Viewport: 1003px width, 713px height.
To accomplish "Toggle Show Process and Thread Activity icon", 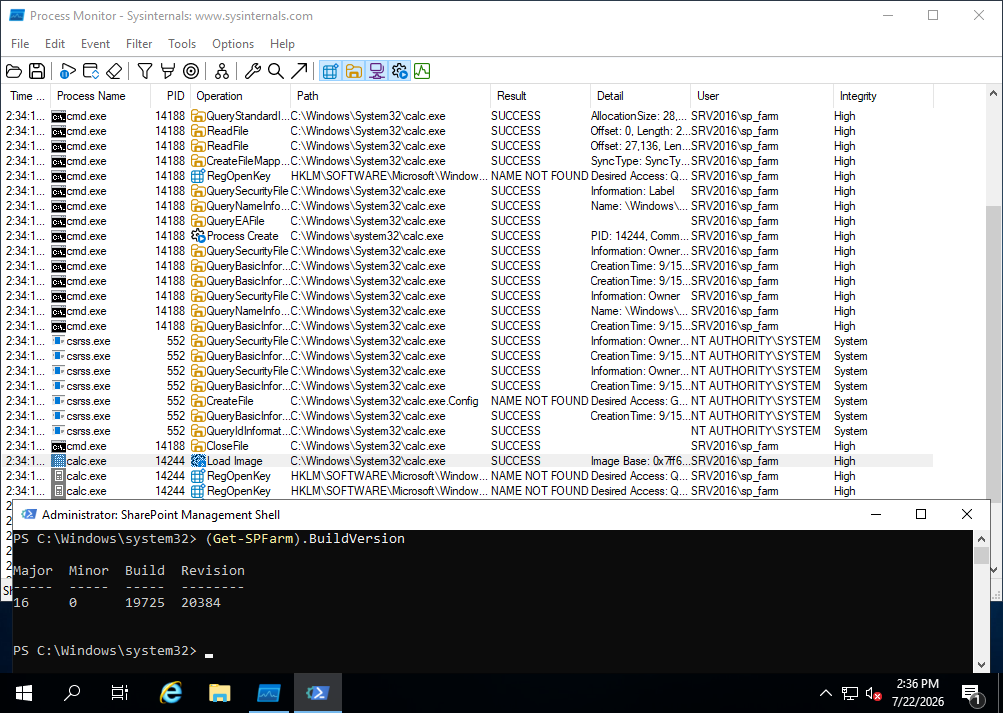I will [x=400, y=71].
